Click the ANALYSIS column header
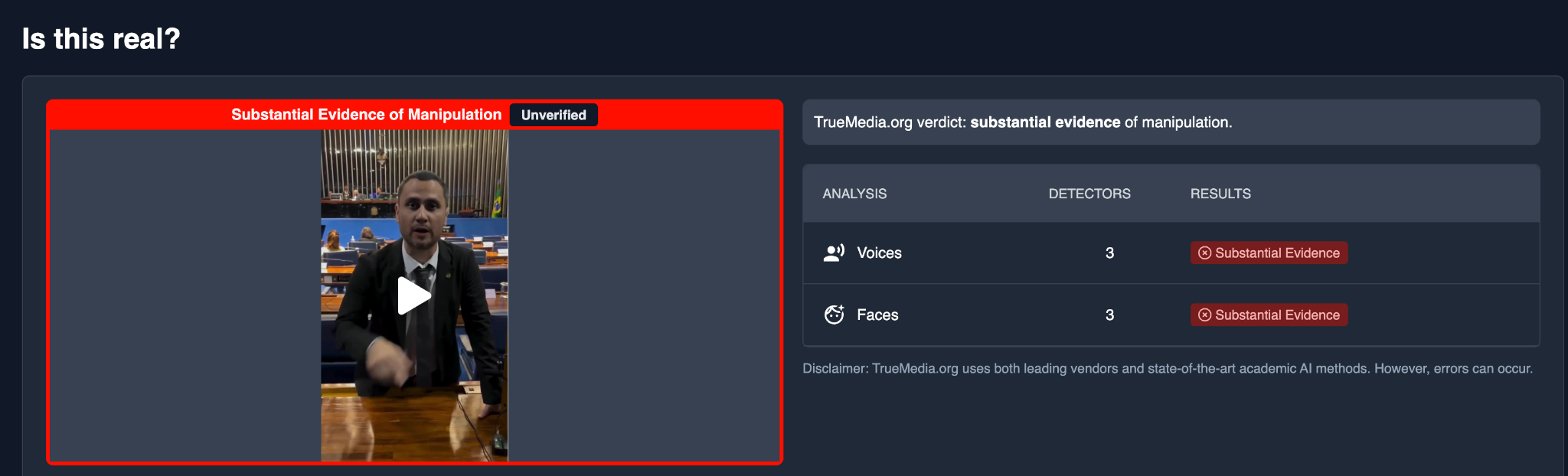The width and height of the screenshot is (1568, 476). coord(854,194)
